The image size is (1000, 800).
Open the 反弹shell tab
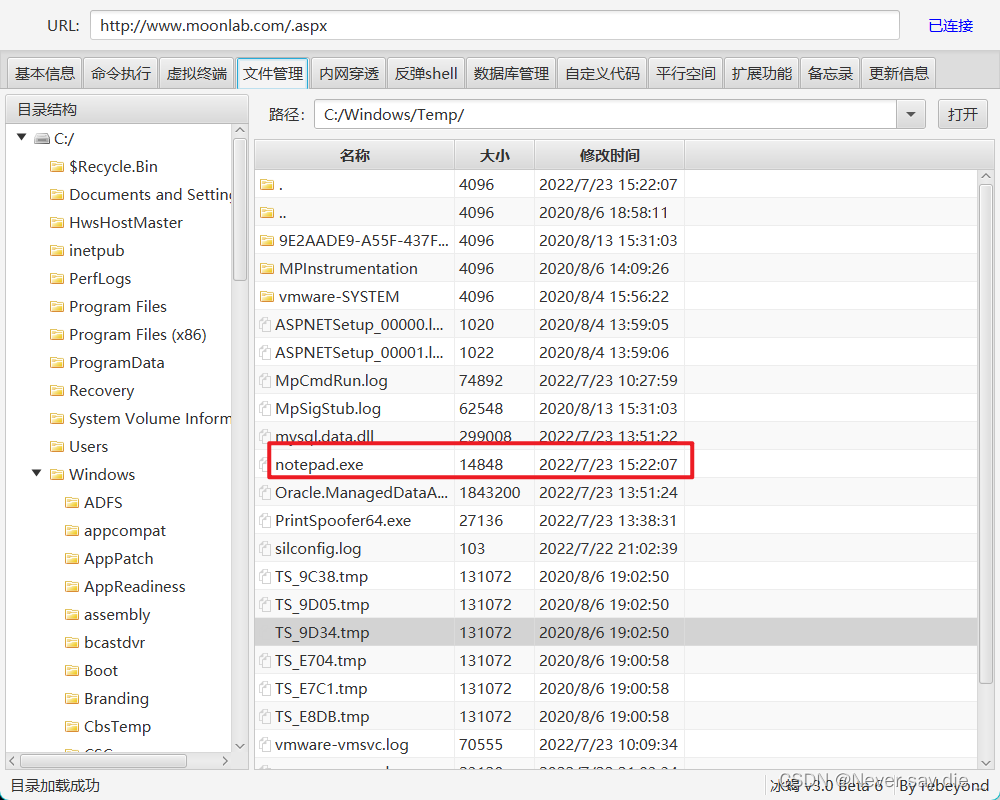(x=426, y=73)
